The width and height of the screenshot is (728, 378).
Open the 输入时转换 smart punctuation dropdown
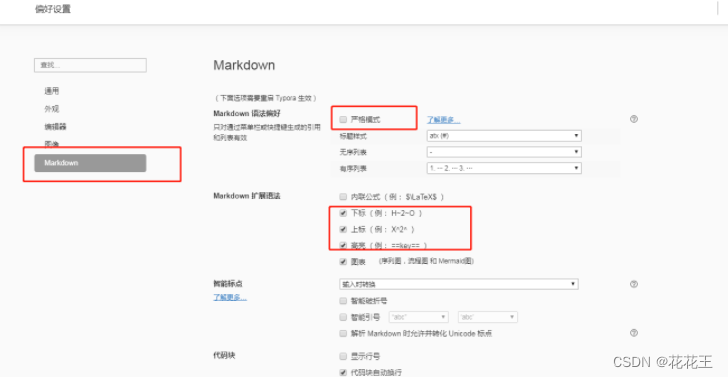pyautogui.click(x=459, y=284)
